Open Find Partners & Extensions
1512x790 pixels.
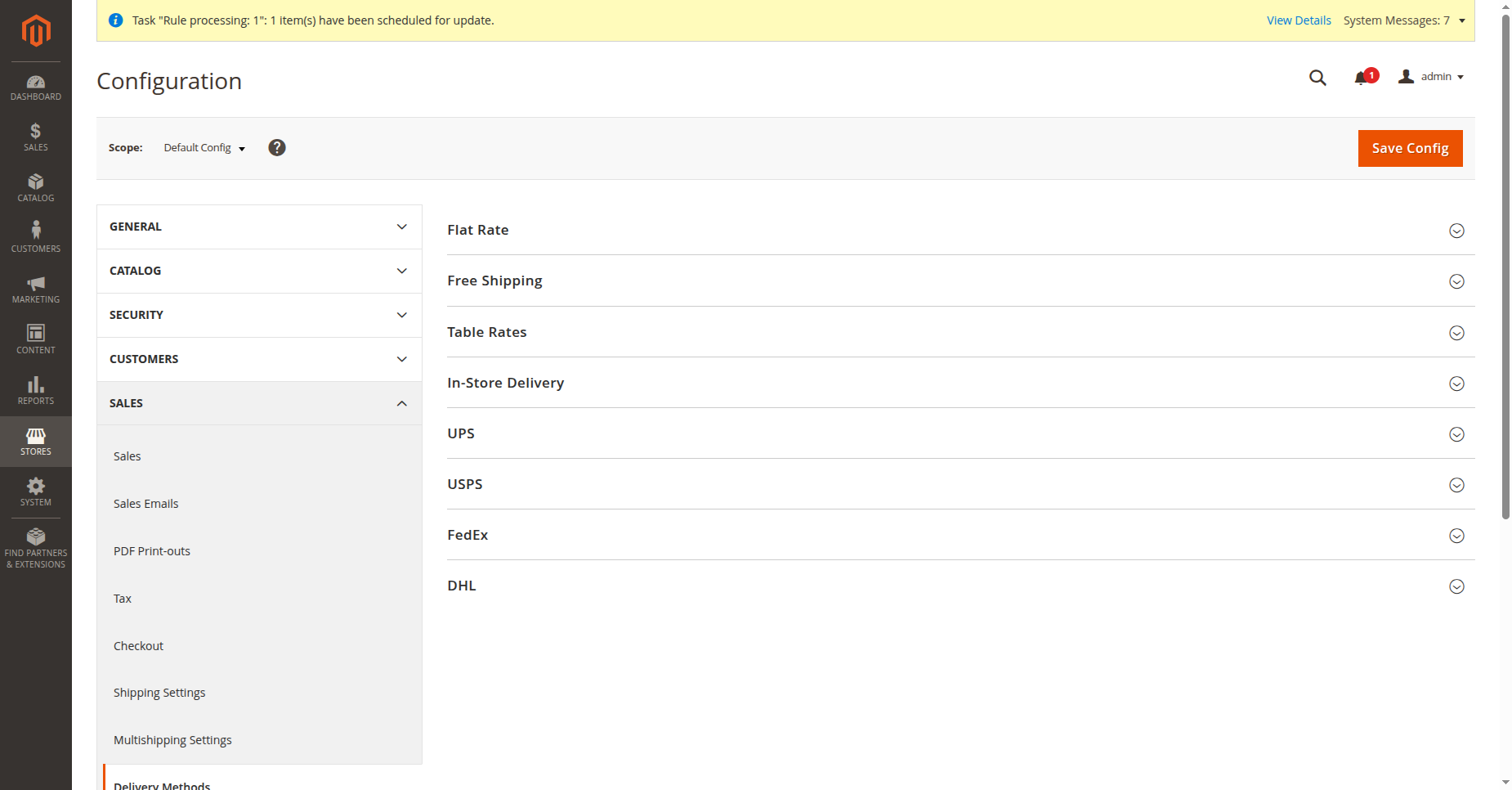click(36, 548)
